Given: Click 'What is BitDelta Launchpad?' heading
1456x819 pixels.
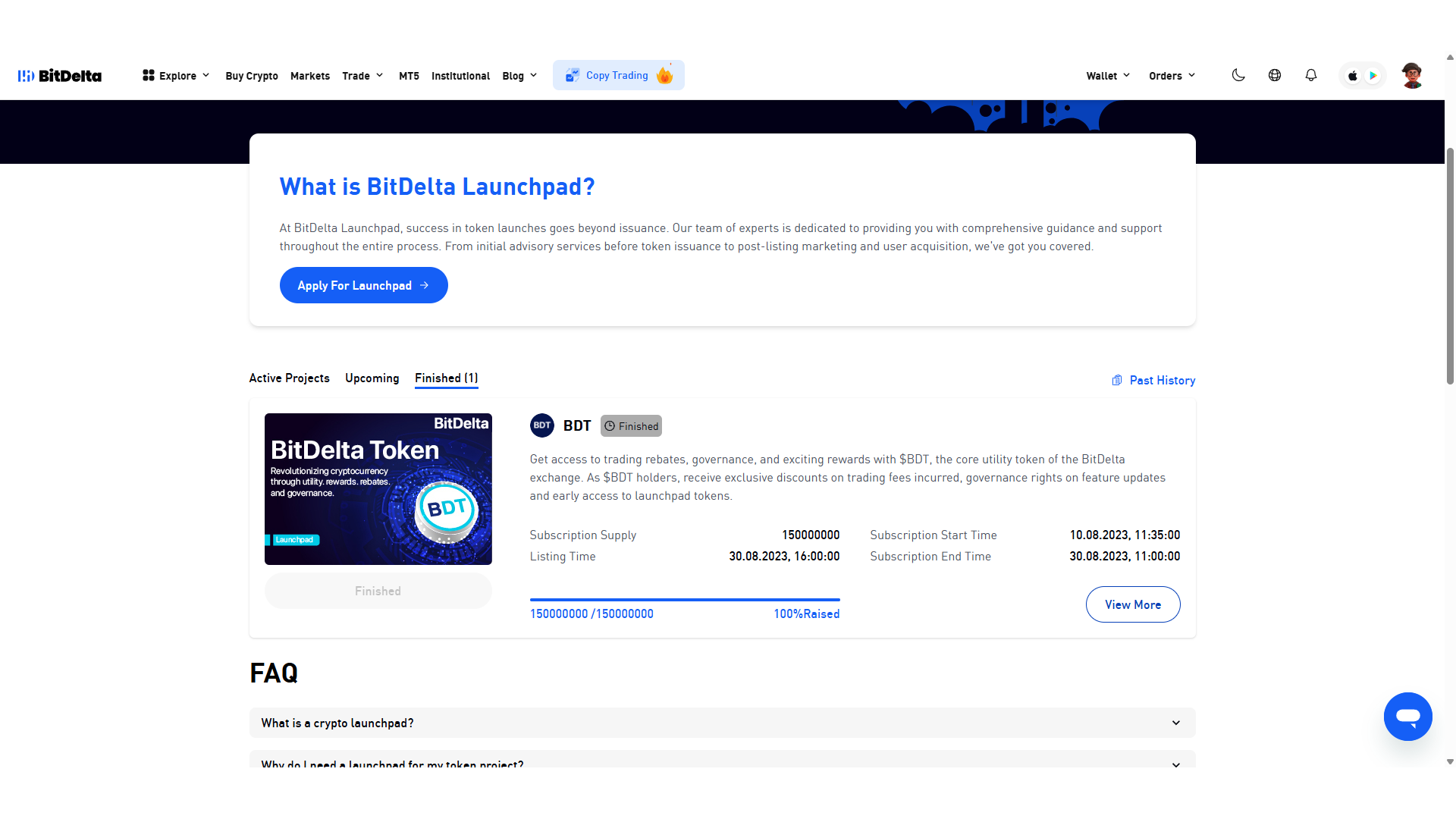Looking at the screenshot, I should click(437, 187).
